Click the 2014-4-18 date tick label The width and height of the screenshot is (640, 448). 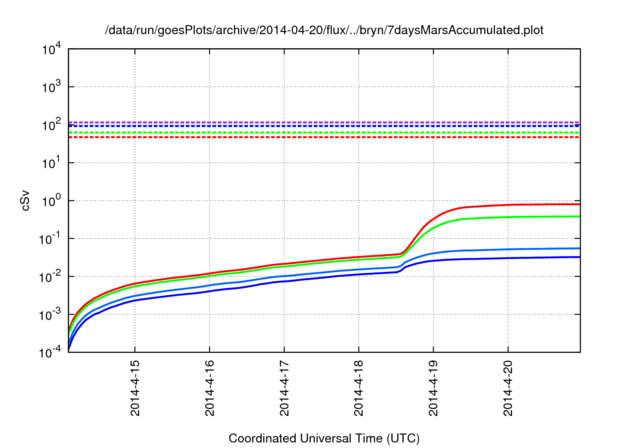coord(359,388)
